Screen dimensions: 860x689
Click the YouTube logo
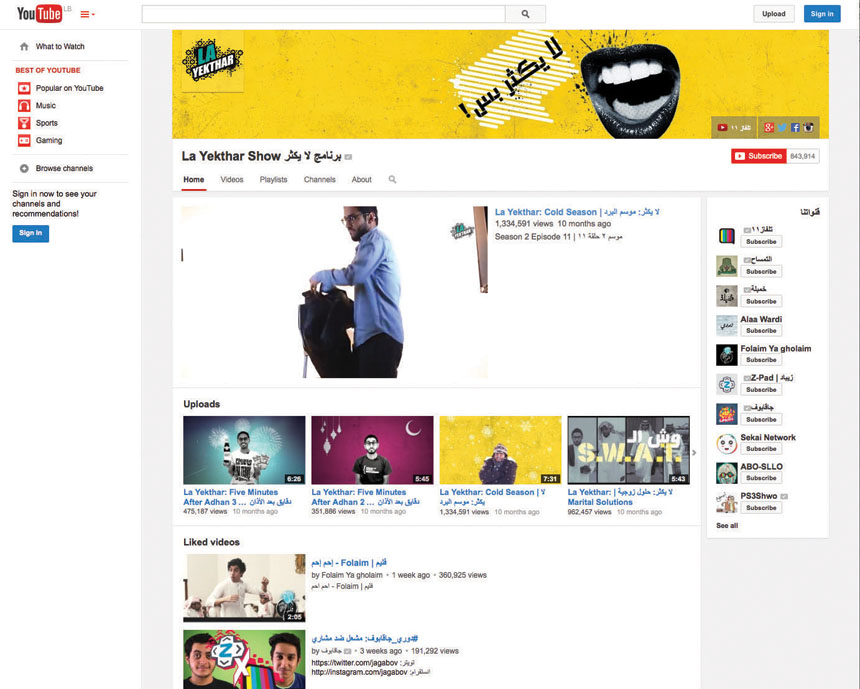tap(39, 14)
